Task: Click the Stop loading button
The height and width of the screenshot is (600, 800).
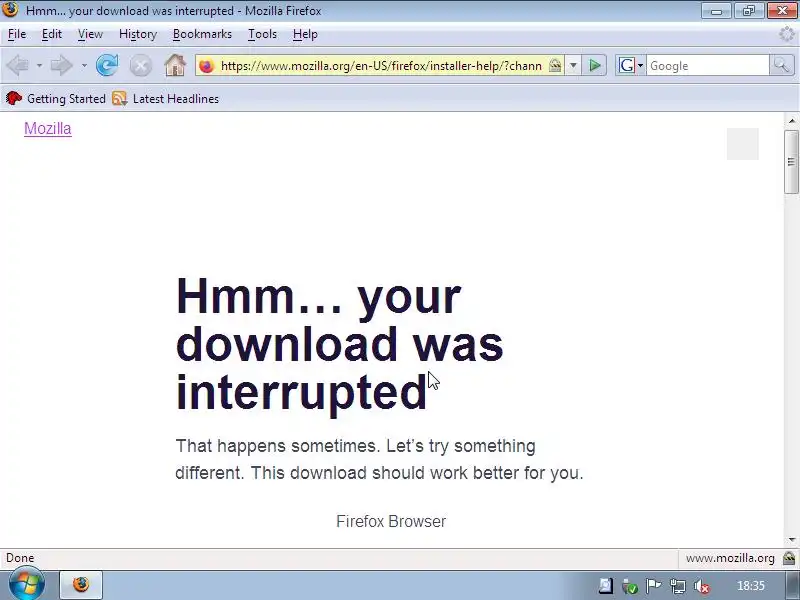Action: point(140,66)
